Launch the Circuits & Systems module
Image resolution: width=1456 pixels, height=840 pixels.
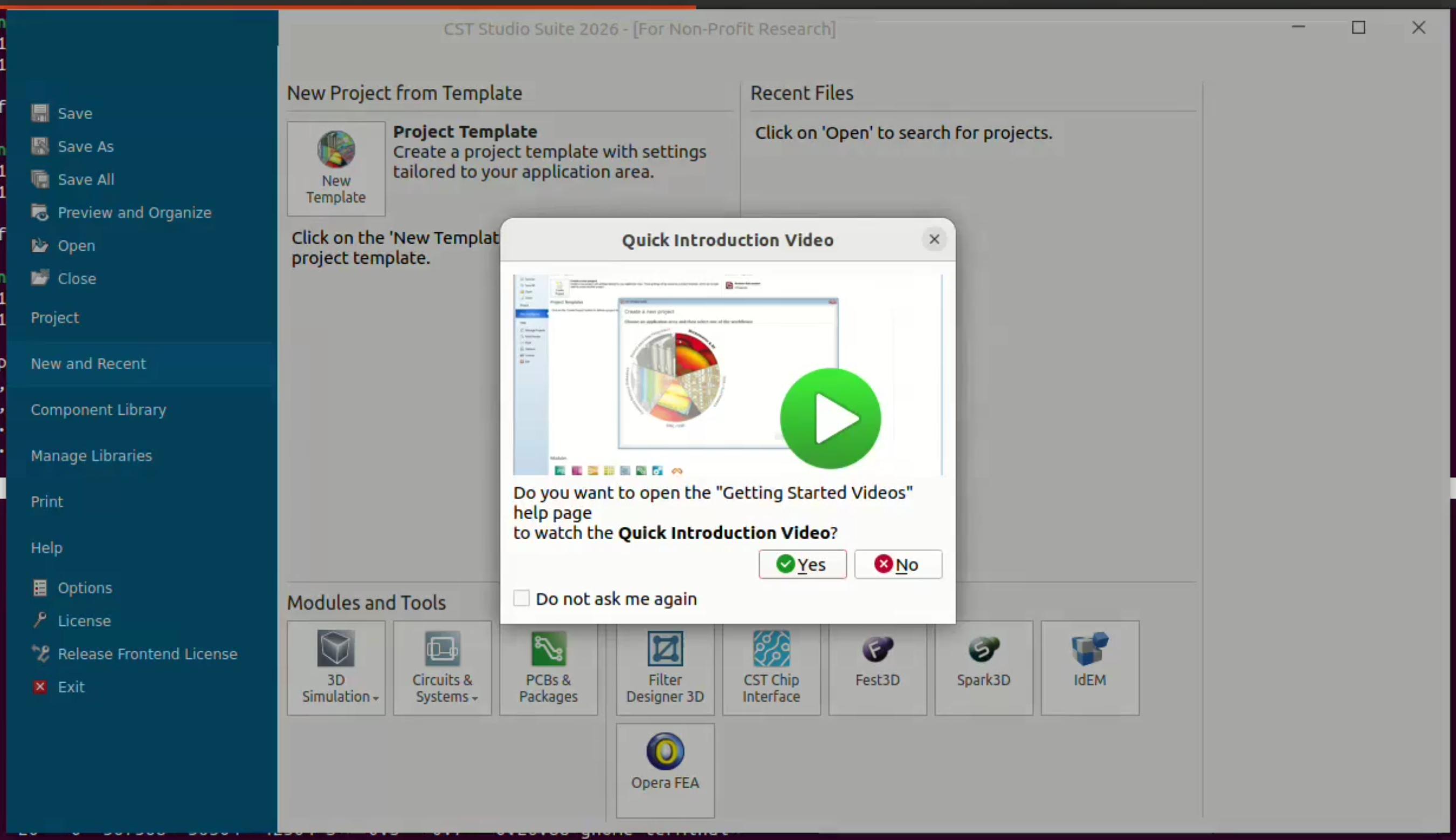click(x=442, y=668)
